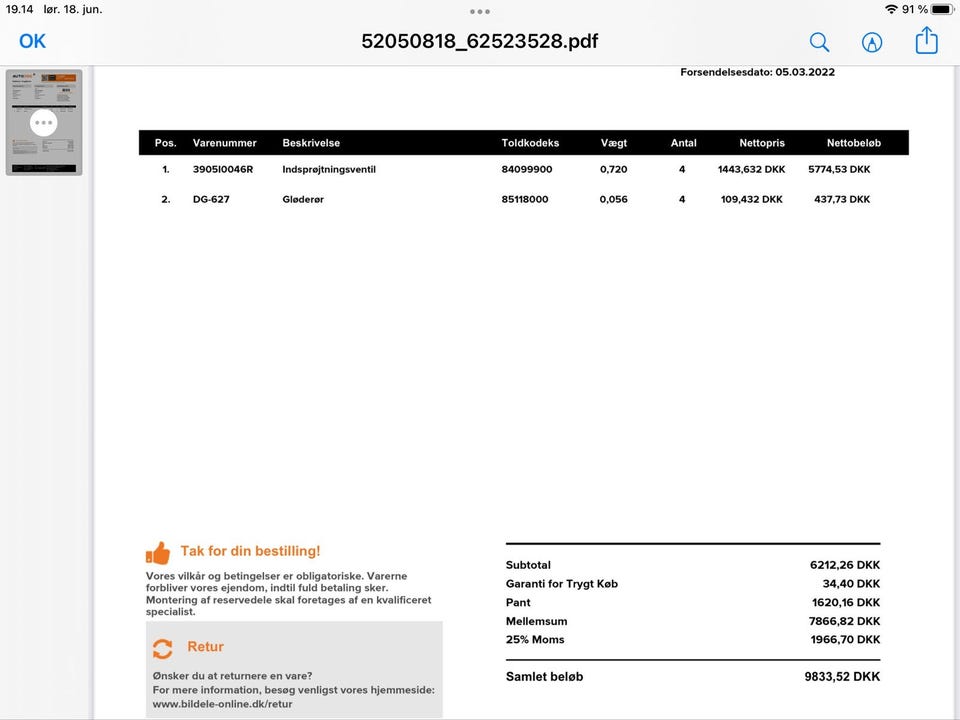Click the Samlet beløb total 9833,52 DKK

pyautogui.click(x=842, y=677)
